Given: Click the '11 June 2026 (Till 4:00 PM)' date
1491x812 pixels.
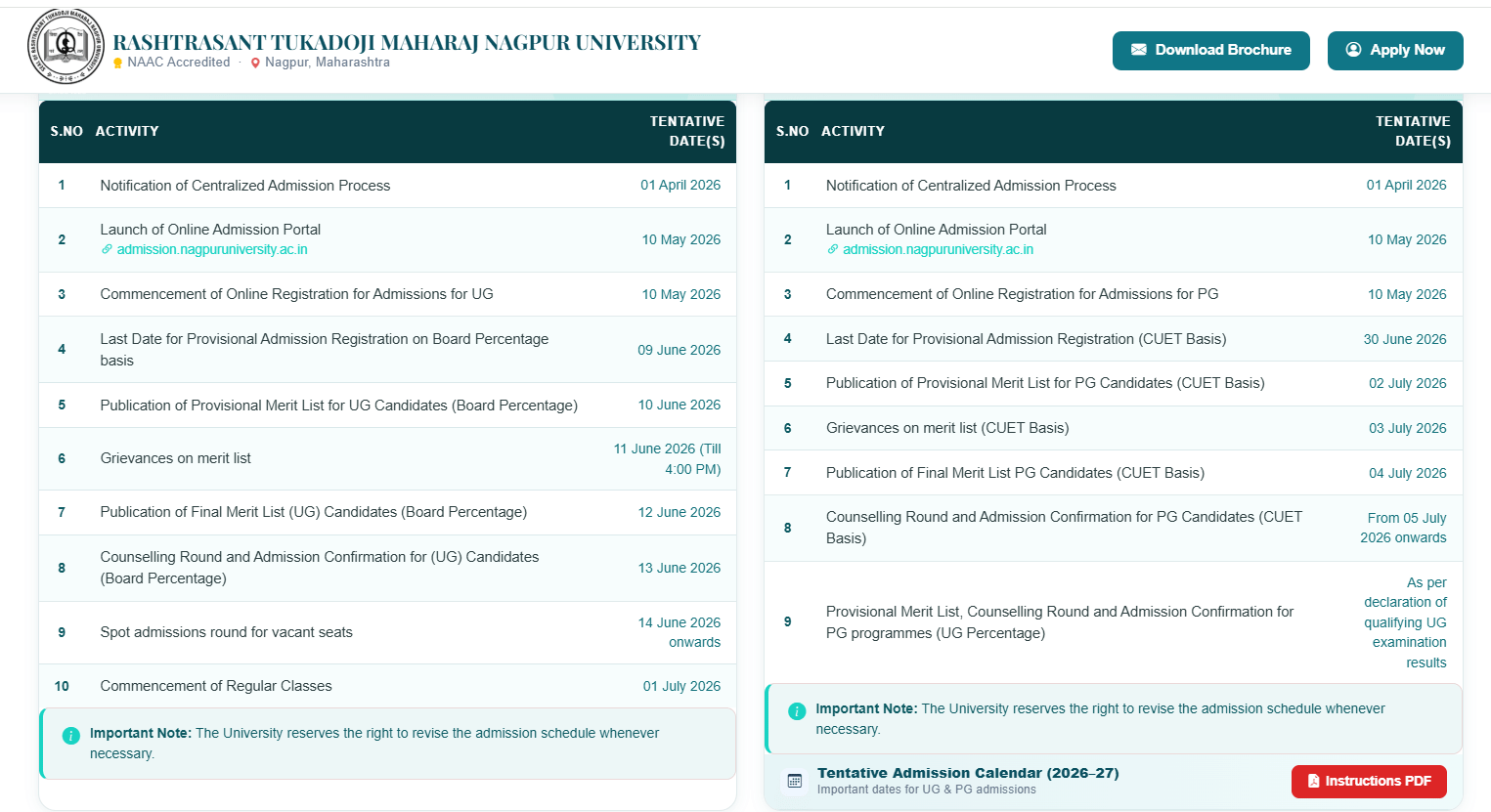Looking at the screenshot, I should coord(668,459).
